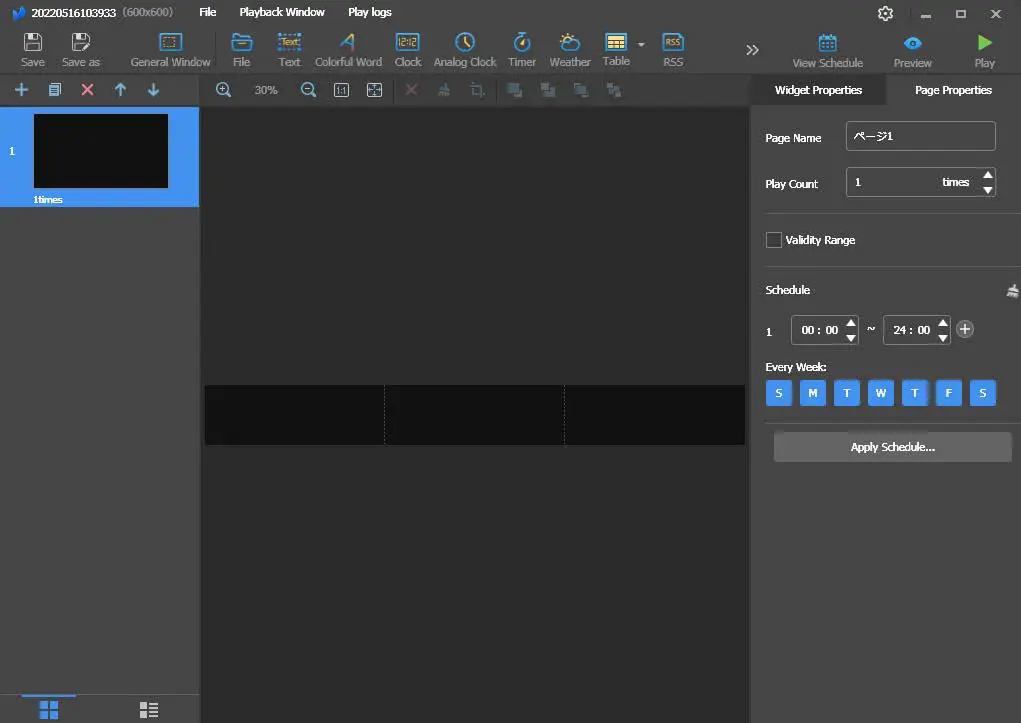Viewport: 1021px width, 723px height.
Task: Zoom in on the canvas
Action: click(x=223, y=89)
